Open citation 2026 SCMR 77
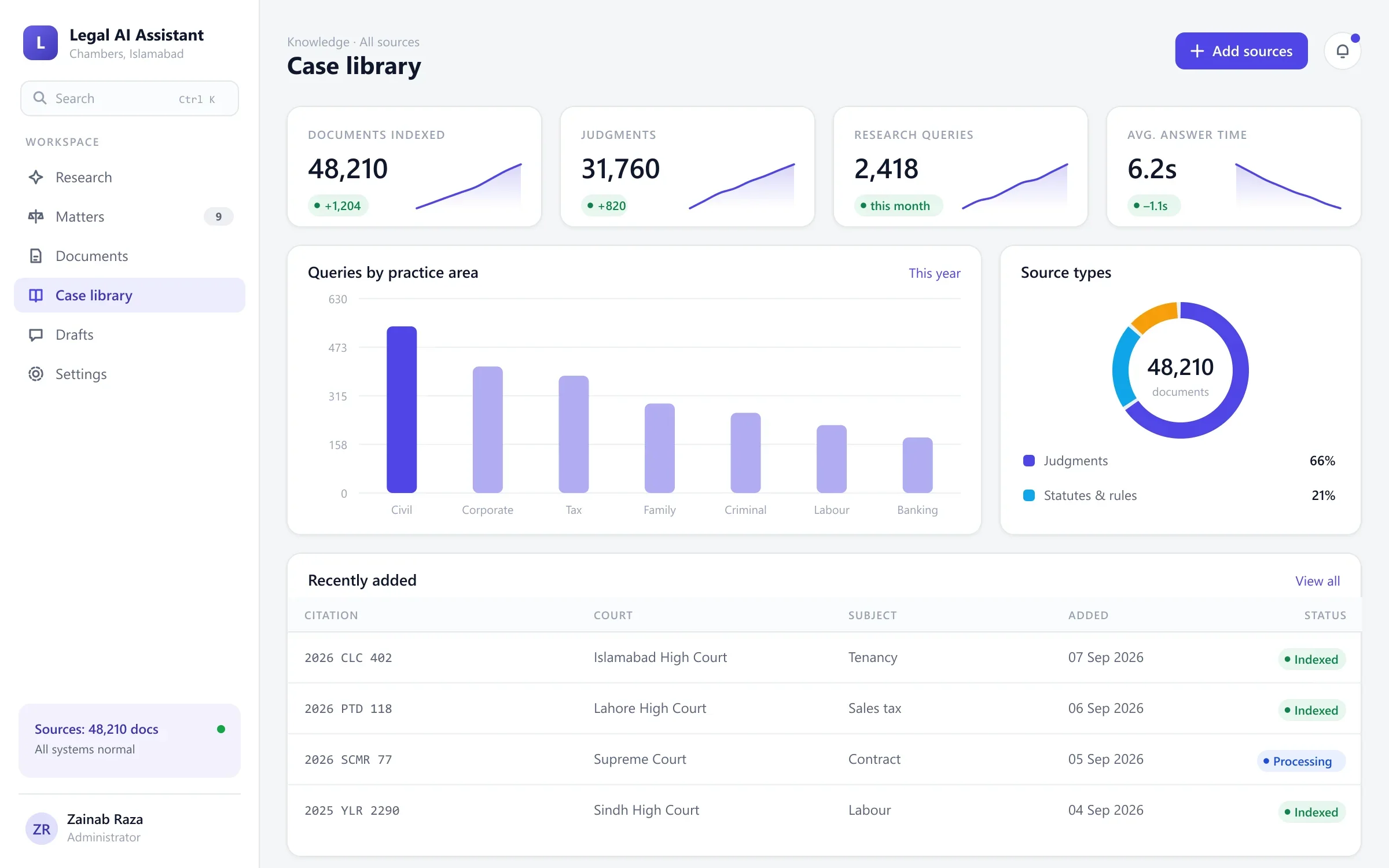Screen dimensions: 1389x868 tap(348, 759)
